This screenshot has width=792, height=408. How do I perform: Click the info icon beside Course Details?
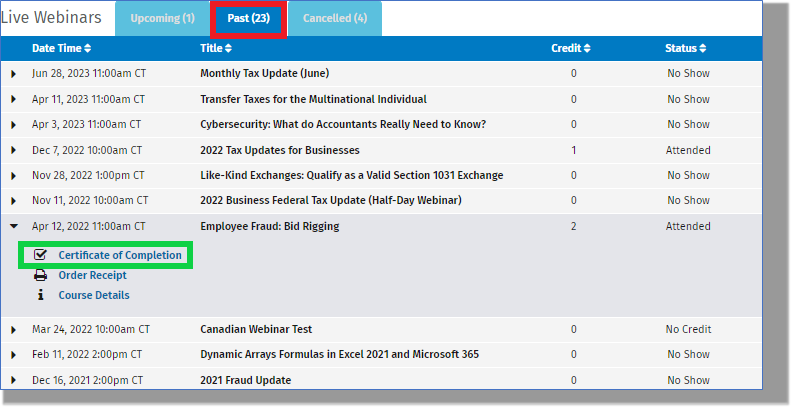[x=40, y=295]
